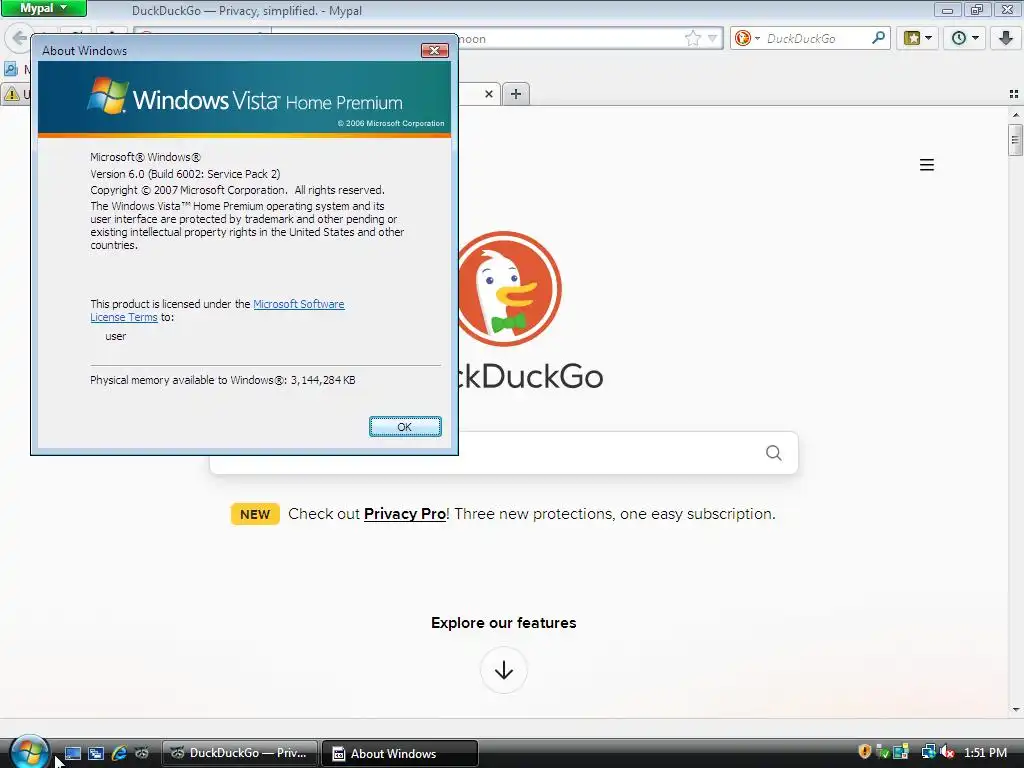Click the muted volume tray icon
The width and height of the screenshot is (1024, 768).
947,752
